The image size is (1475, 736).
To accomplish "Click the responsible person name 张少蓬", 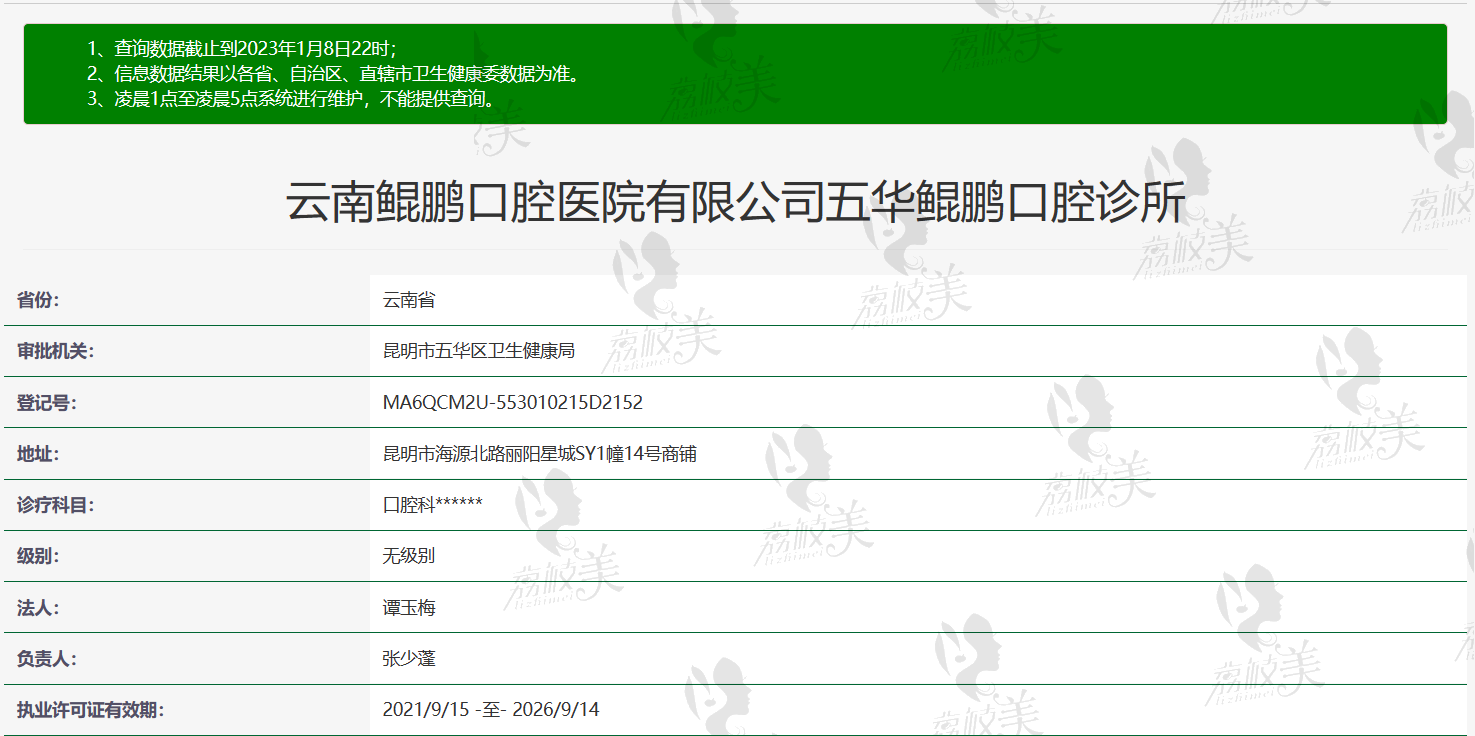I will (x=409, y=659).
